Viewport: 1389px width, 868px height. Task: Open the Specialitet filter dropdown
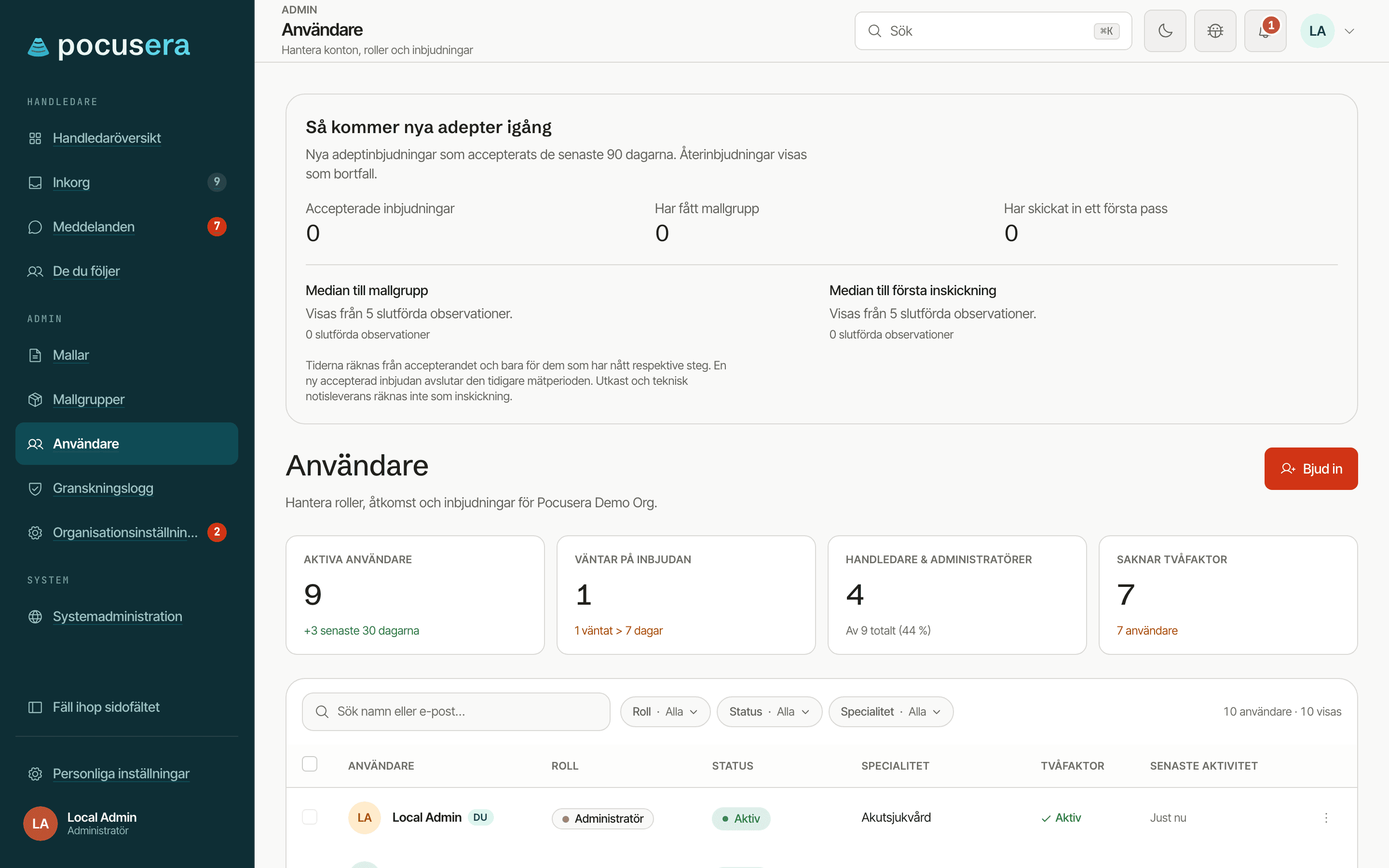pos(891,712)
